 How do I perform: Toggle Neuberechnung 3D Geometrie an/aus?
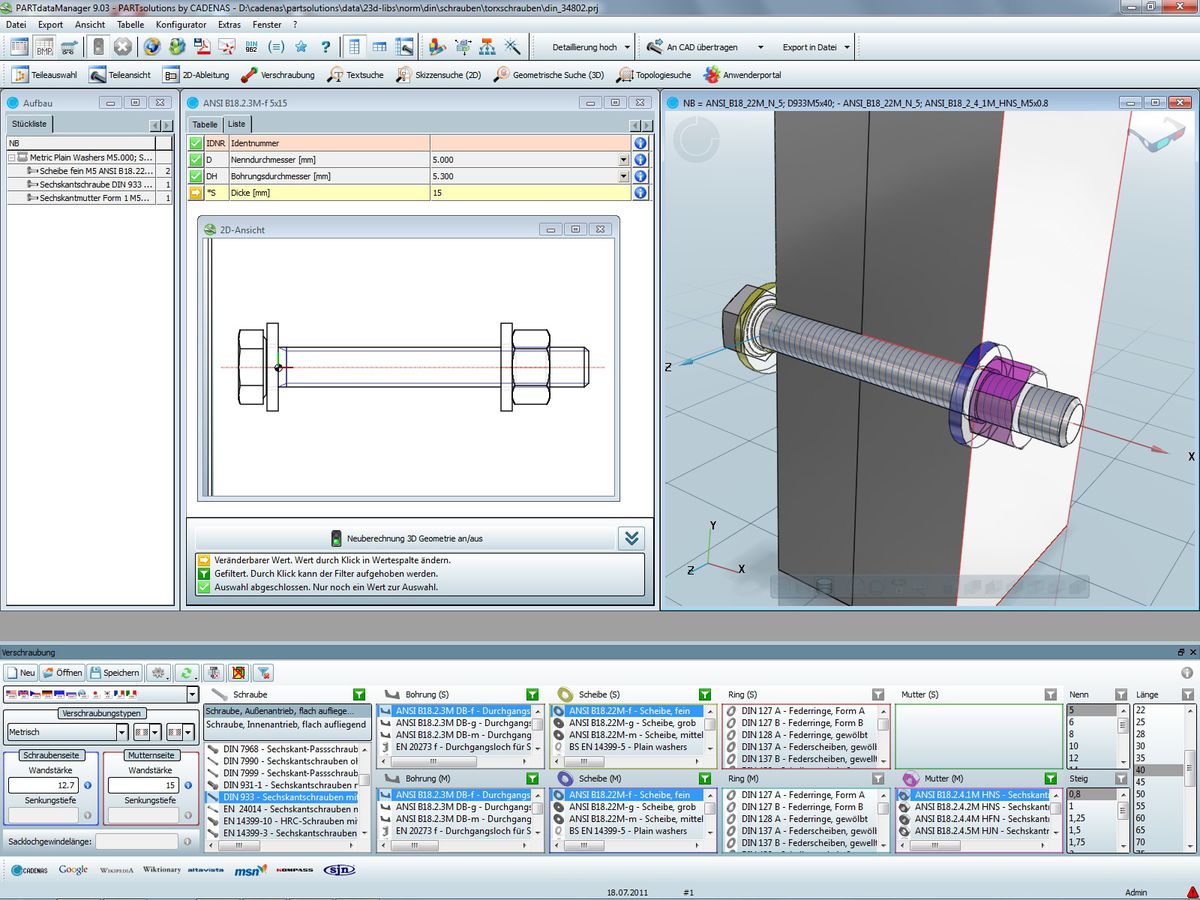coord(407,538)
